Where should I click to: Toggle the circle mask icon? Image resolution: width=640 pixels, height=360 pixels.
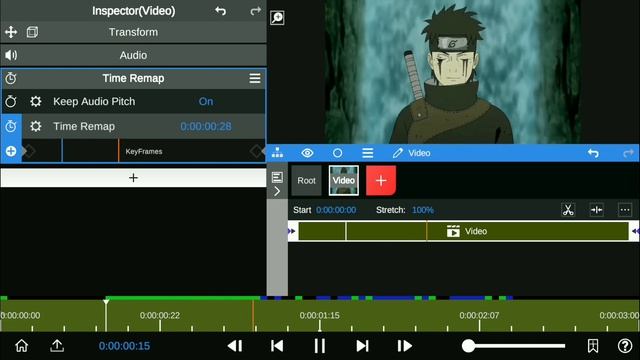pos(338,153)
